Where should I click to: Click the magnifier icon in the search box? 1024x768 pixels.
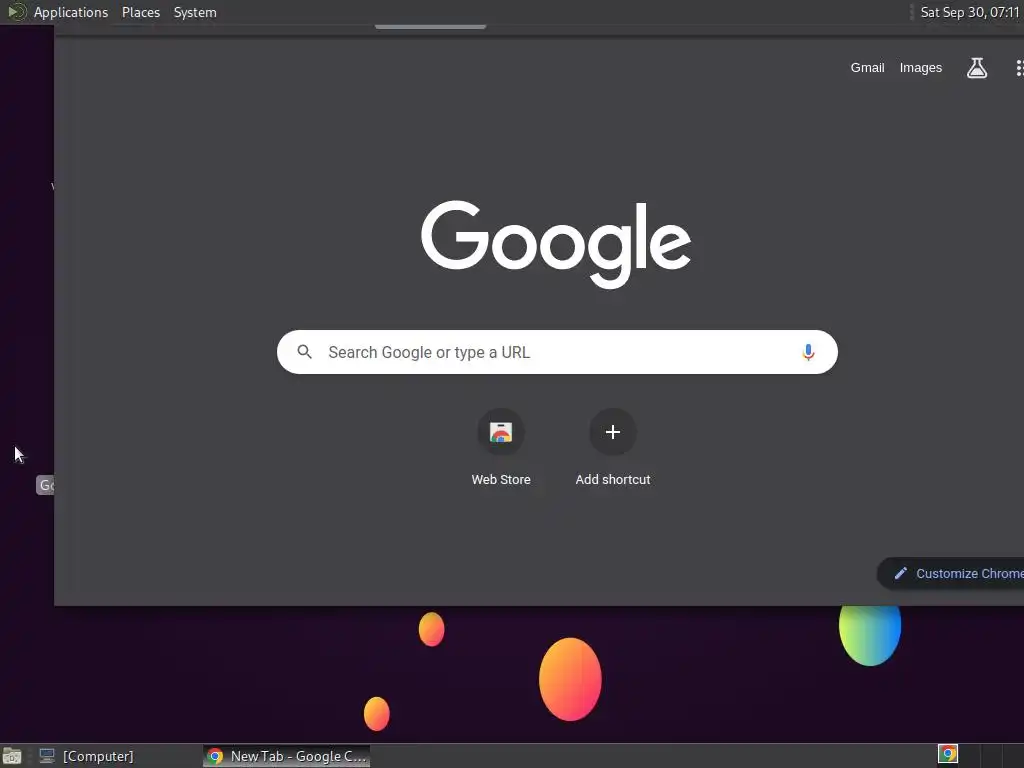click(304, 352)
